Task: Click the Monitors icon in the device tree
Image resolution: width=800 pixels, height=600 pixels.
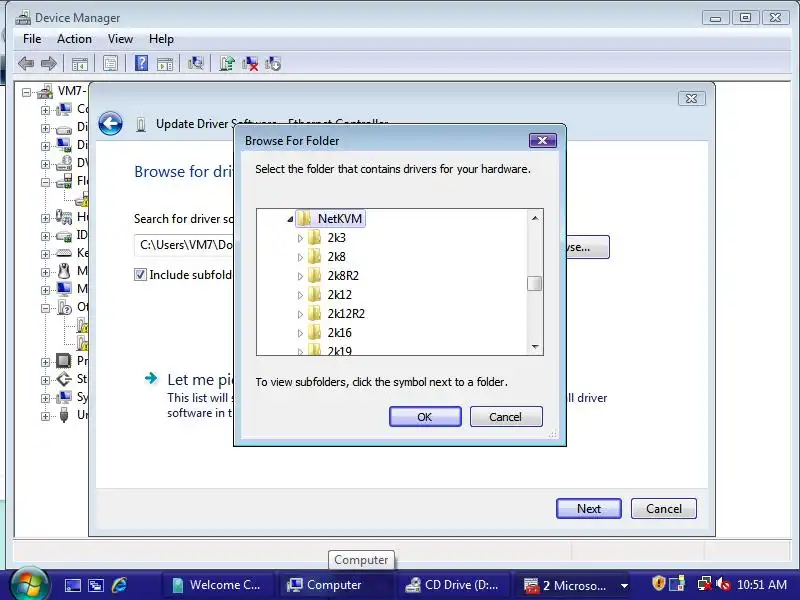Action: (x=64, y=289)
